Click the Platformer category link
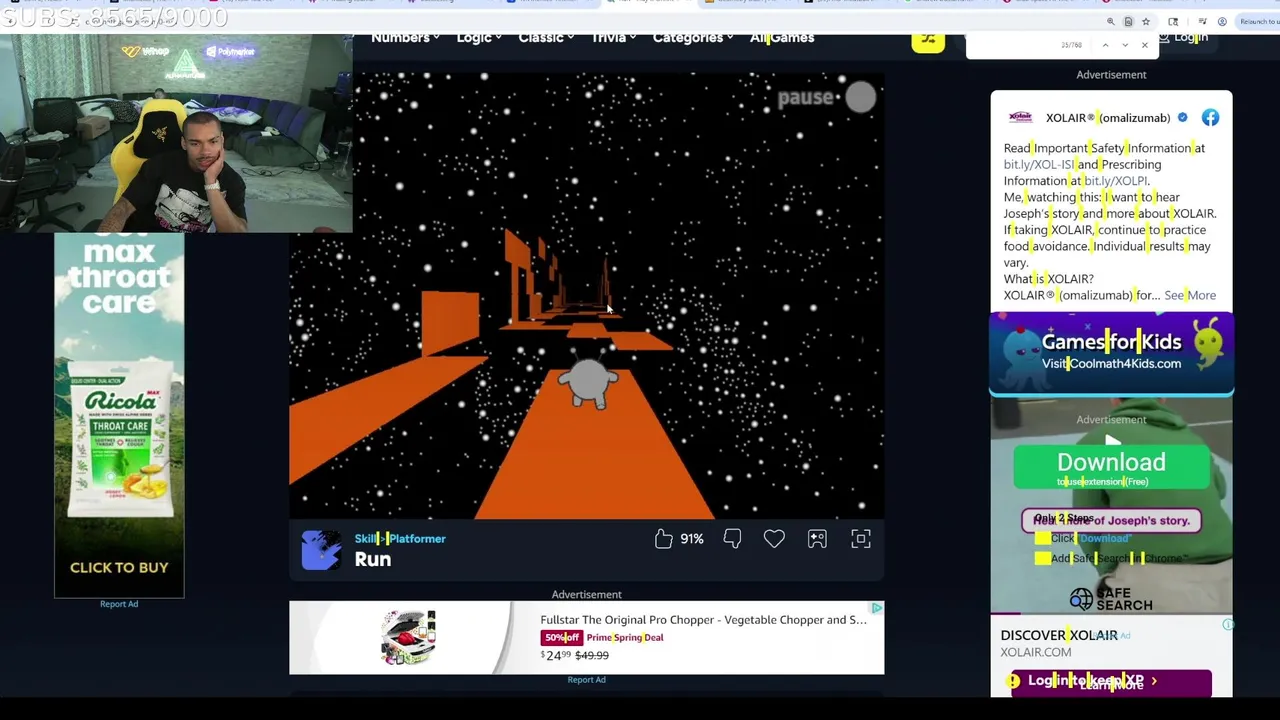 coord(417,539)
